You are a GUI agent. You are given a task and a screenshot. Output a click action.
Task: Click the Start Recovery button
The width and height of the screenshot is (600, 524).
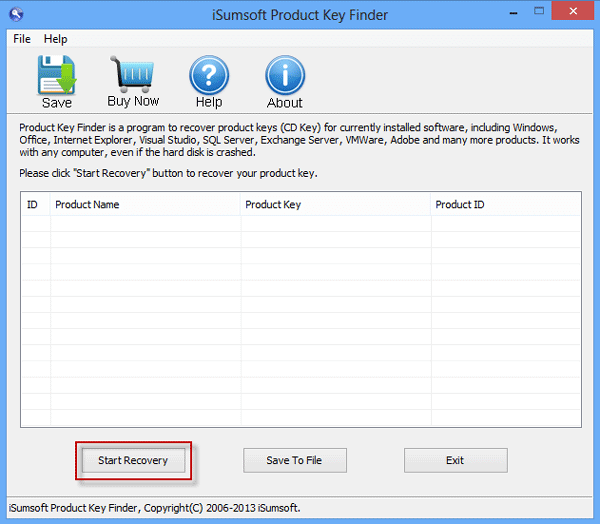tap(133, 460)
